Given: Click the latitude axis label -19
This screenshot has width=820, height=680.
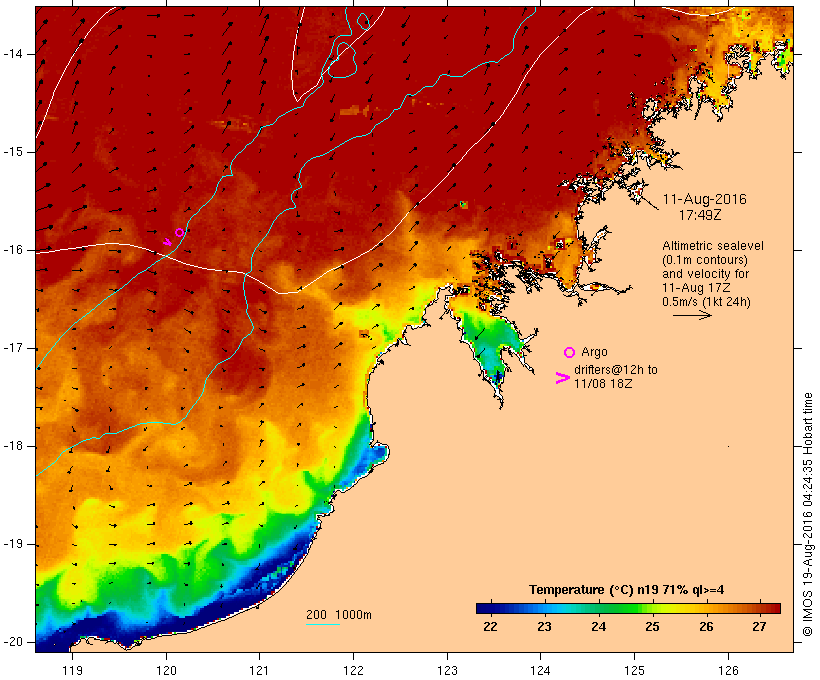Looking at the screenshot, I should [x=13, y=544].
